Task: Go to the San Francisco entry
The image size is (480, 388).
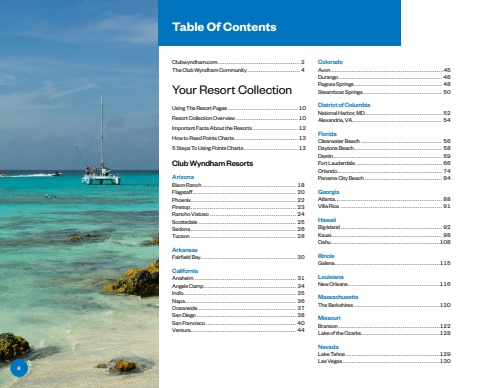Action: point(238,323)
